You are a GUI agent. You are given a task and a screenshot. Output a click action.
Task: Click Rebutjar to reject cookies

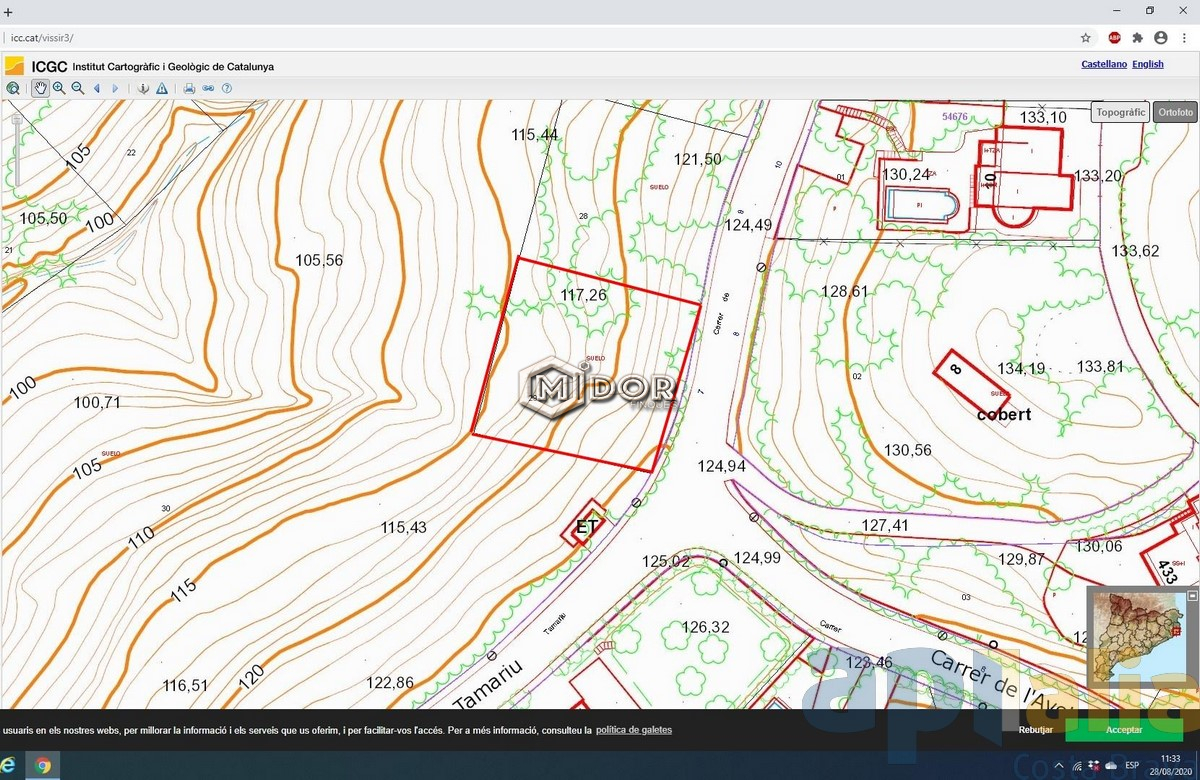click(x=1035, y=730)
